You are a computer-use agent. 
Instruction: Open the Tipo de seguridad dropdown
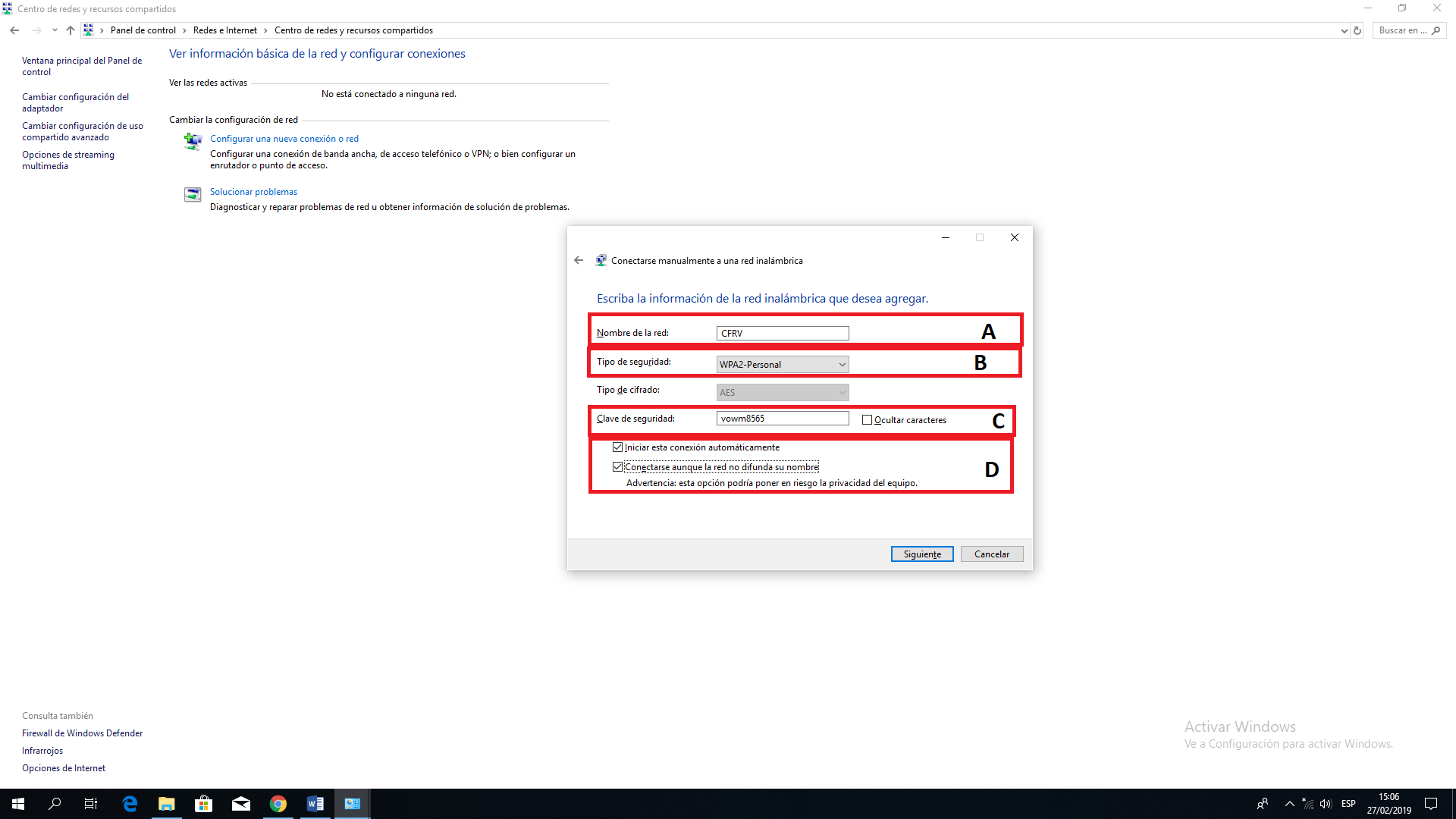pos(783,364)
